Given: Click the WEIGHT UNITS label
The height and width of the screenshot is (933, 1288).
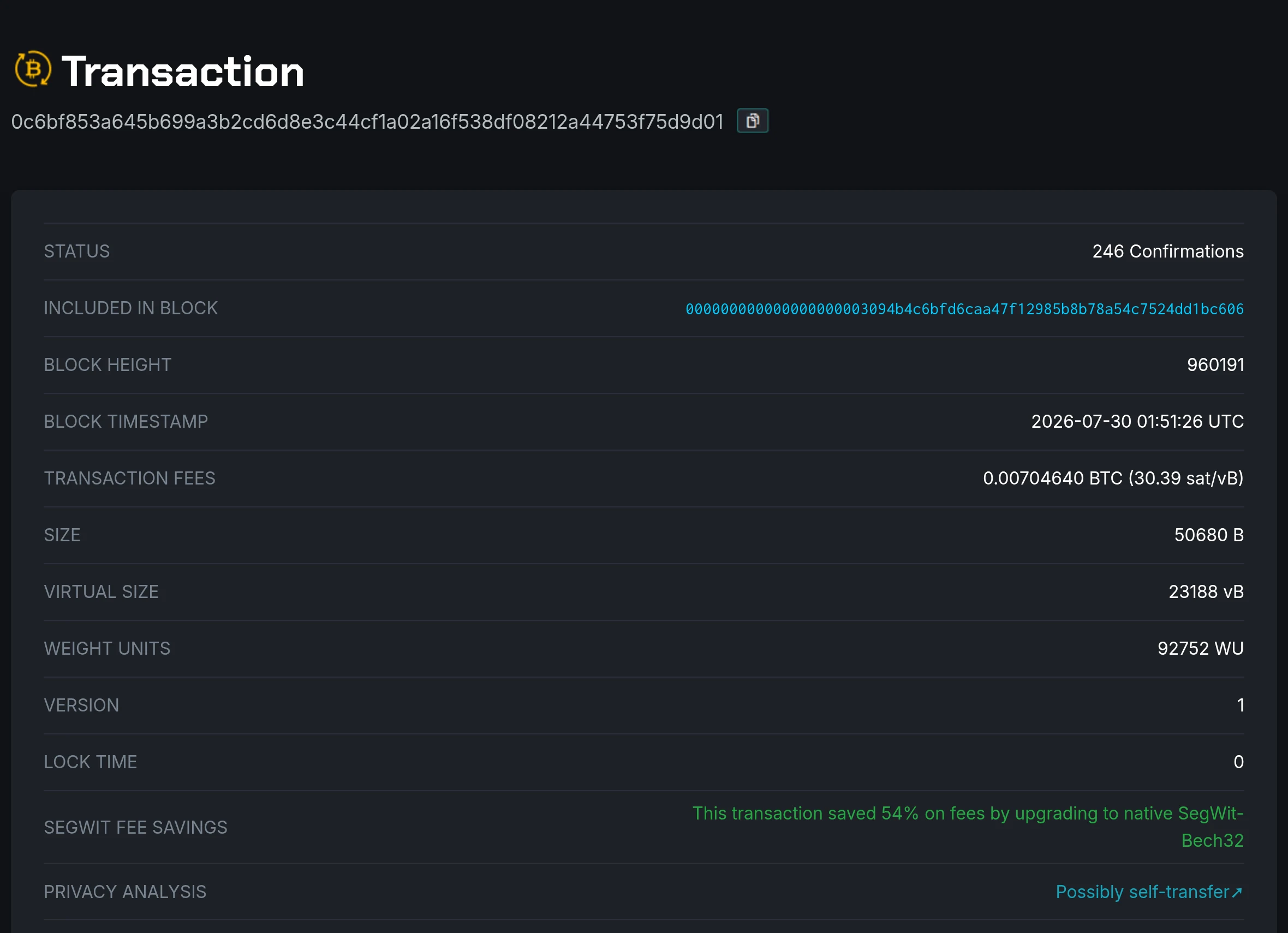Looking at the screenshot, I should [x=108, y=649].
